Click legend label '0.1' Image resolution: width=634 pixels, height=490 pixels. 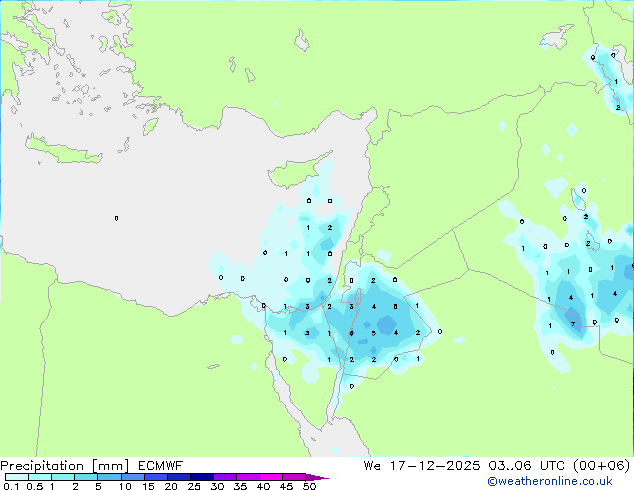pyautogui.click(x=11, y=486)
